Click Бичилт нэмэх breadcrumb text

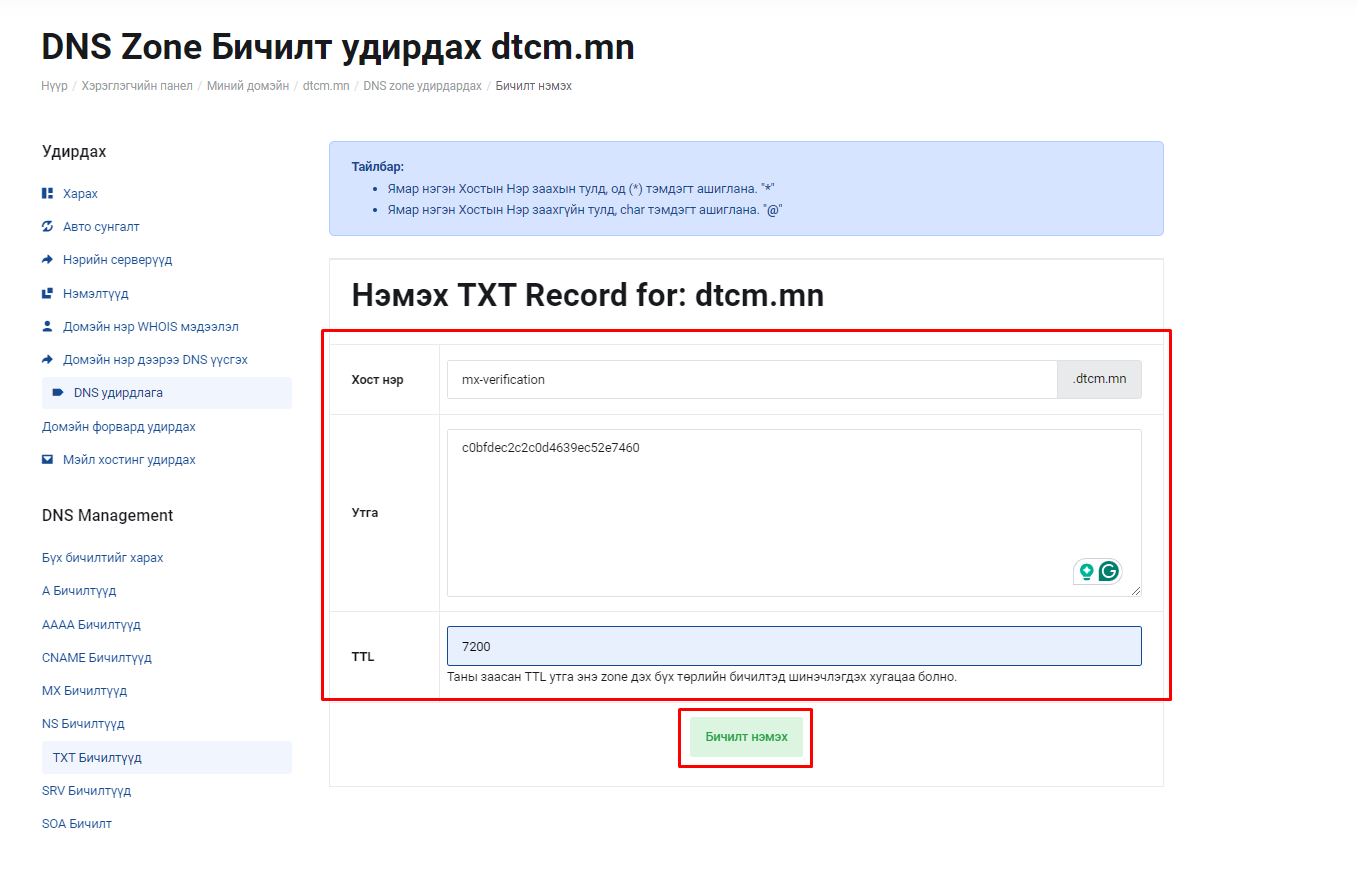(534, 86)
